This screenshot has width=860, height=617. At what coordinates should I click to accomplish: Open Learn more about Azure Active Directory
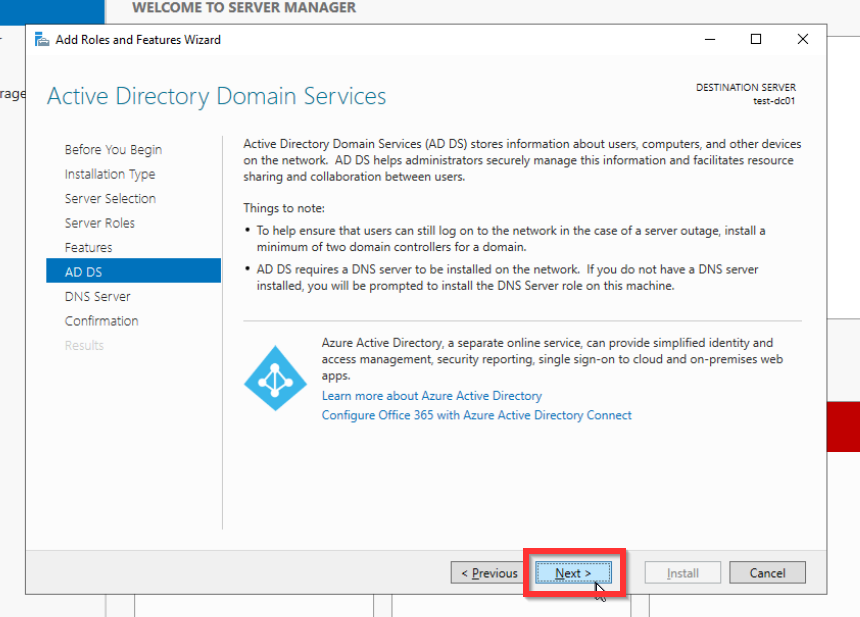click(x=432, y=396)
